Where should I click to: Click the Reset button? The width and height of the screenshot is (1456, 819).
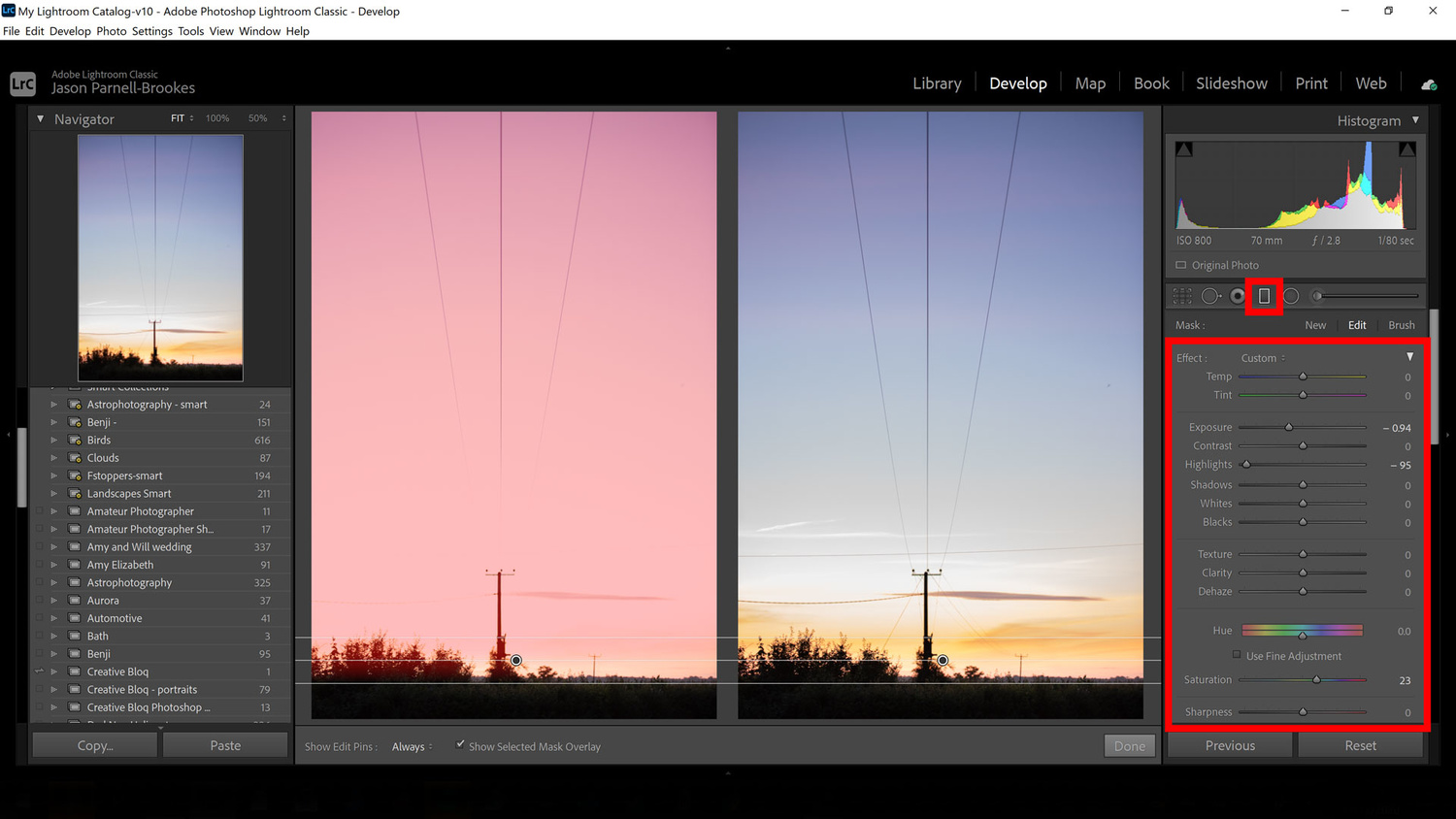1360,745
